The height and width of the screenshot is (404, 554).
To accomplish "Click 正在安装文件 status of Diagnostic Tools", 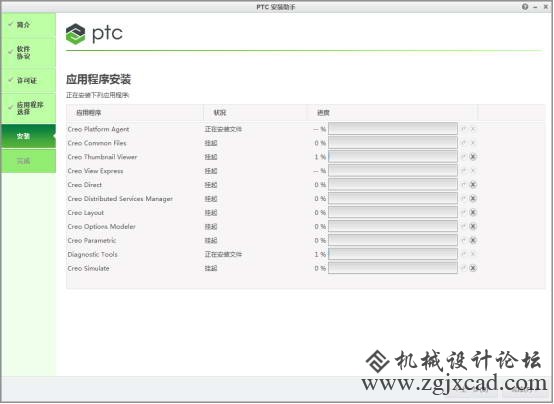I will click(223, 254).
